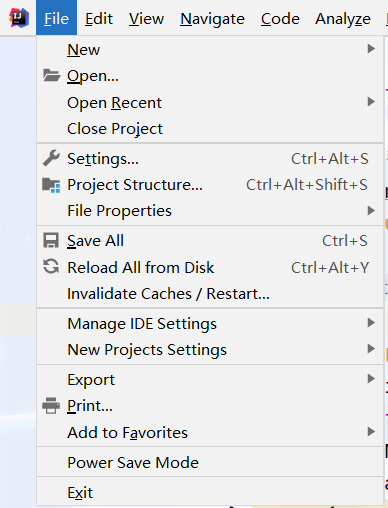Click the IntelliJ IDEA logo icon
Image resolution: width=388 pixels, height=508 pixels.
19,18
